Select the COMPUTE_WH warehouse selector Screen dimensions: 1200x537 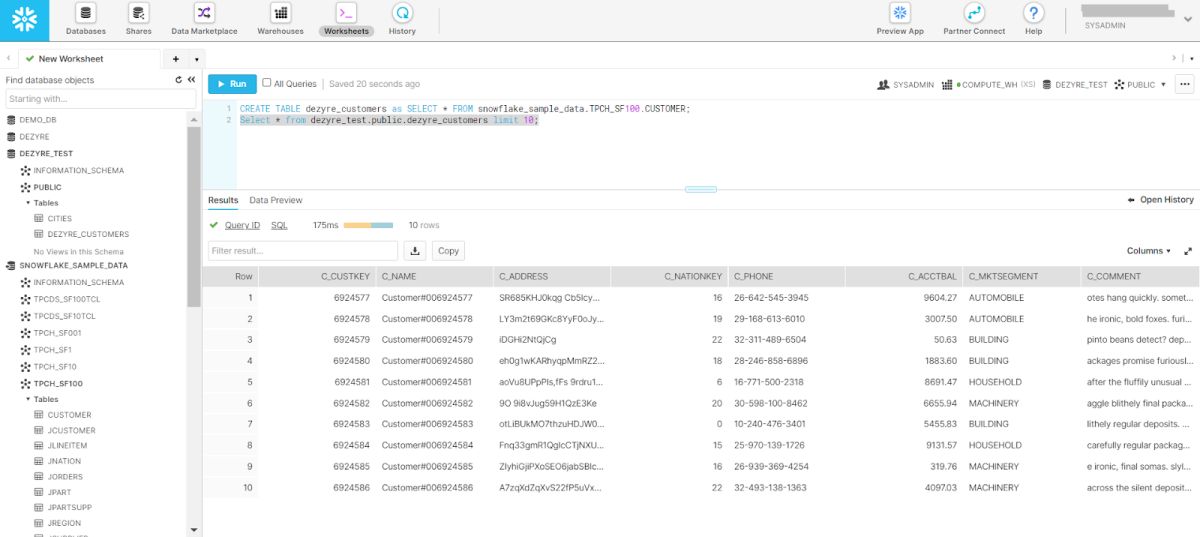coord(987,85)
